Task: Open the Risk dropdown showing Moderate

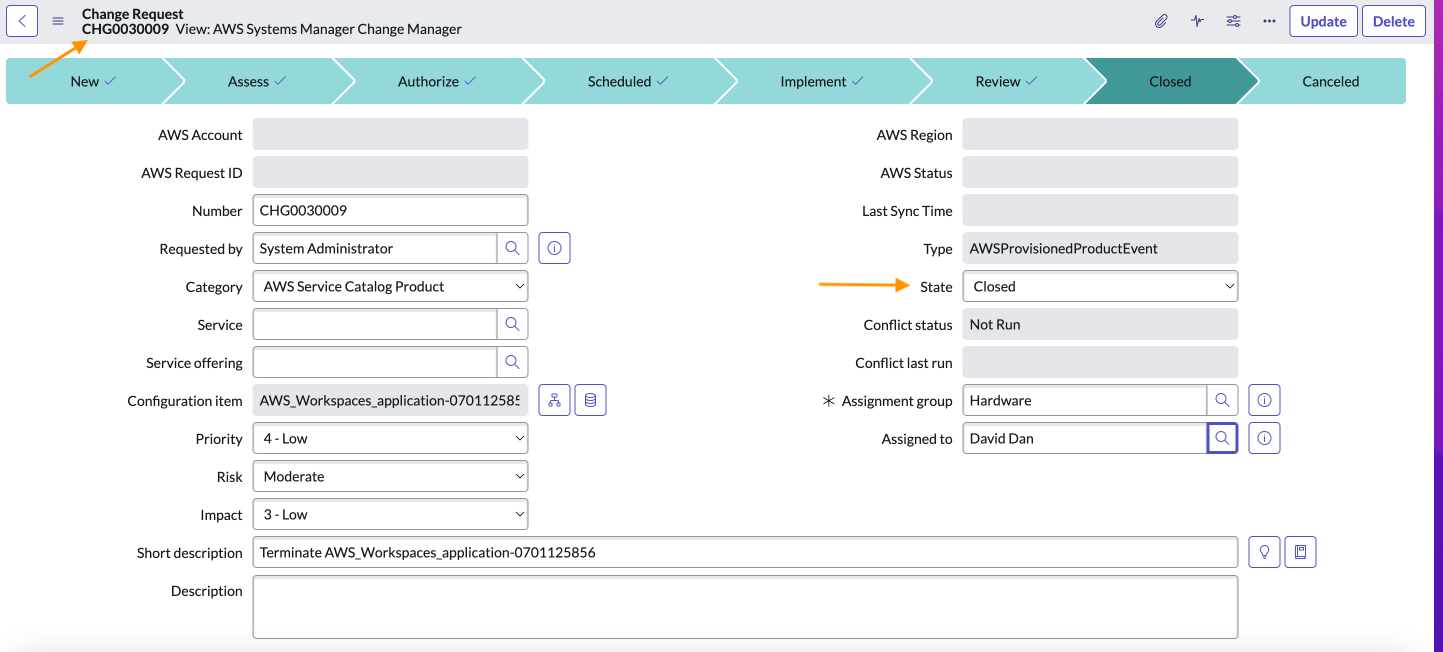Action: point(390,475)
